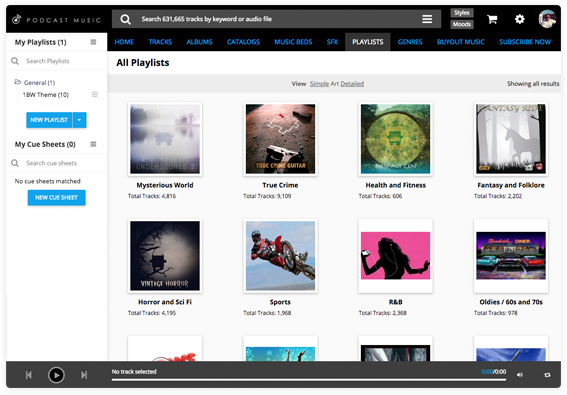Click the search magnifier icon in top bar
The image size is (567, 395).
pos(125,19)
